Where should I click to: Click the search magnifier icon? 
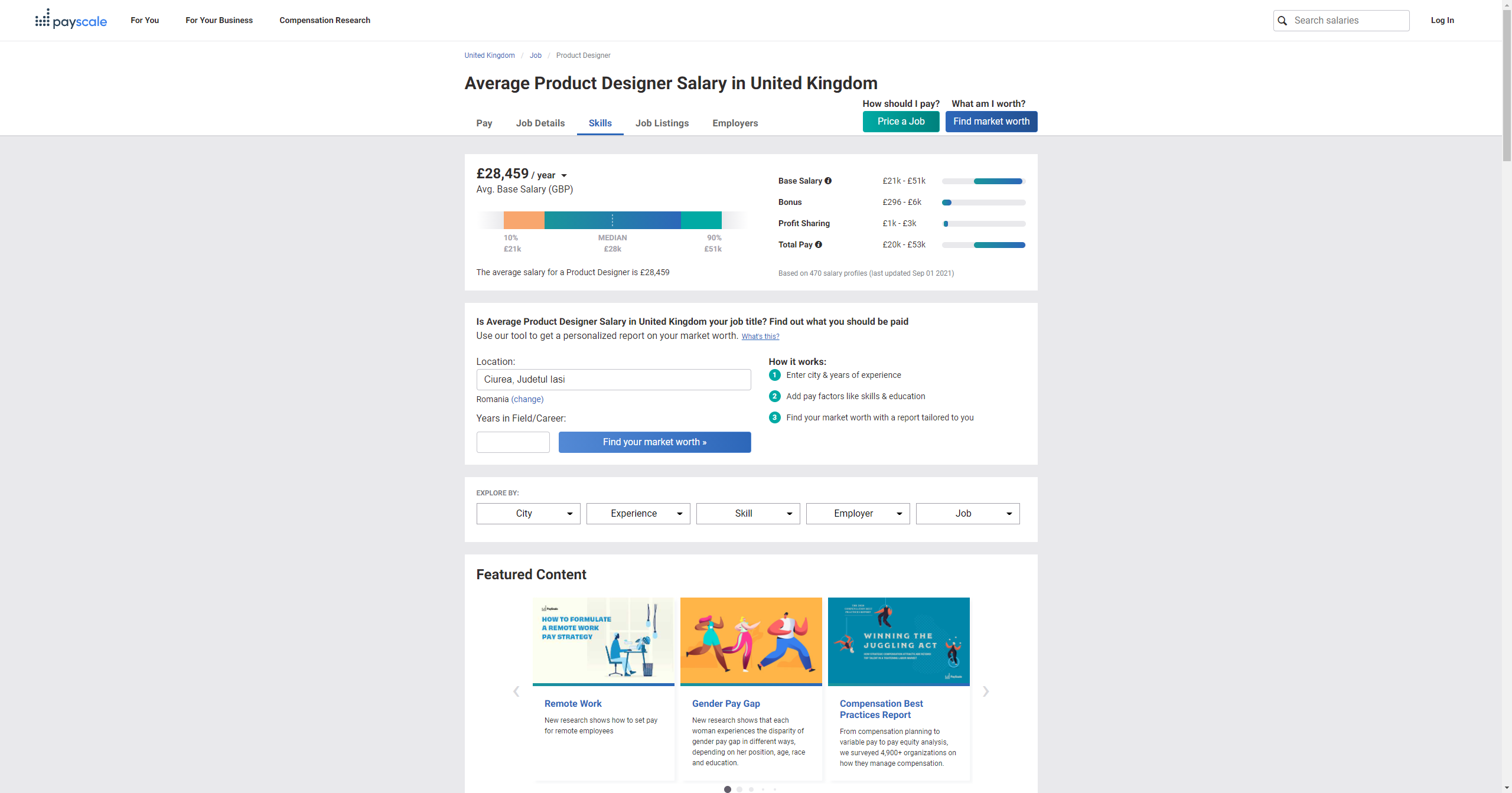[1282, 21]
